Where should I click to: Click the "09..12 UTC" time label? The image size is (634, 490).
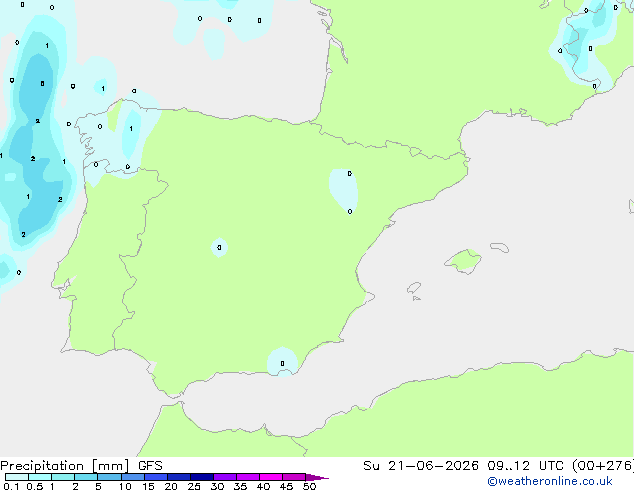tap(528, 466)
